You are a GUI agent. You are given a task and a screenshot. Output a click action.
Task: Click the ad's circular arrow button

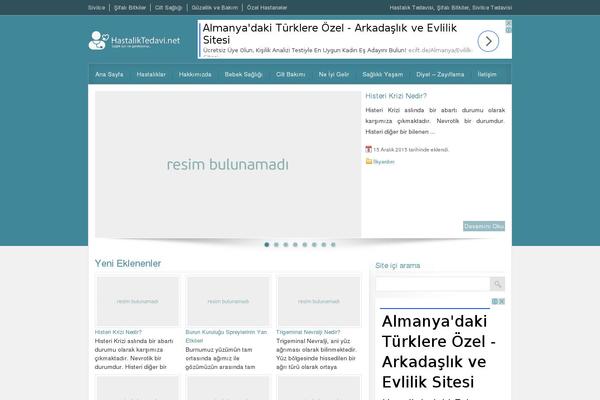coord(486,41)
